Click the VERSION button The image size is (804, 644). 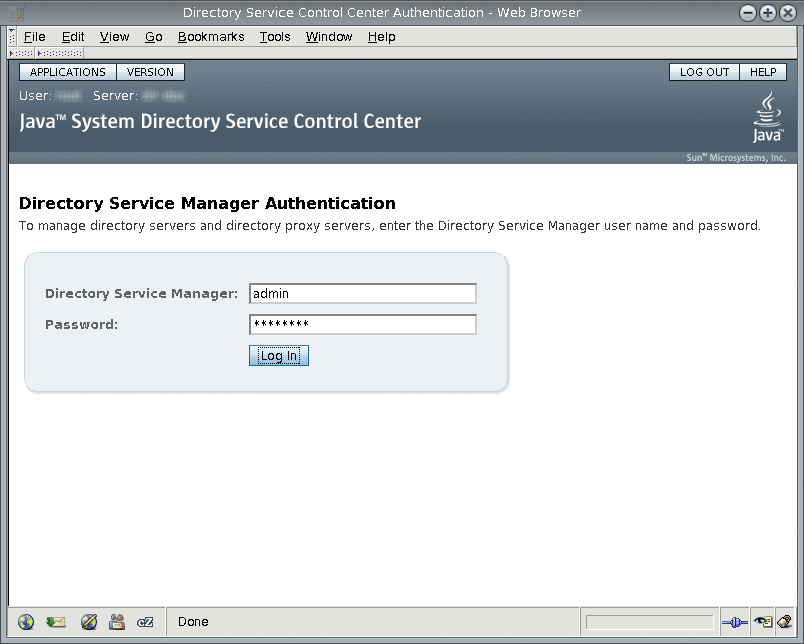(150, 72)
